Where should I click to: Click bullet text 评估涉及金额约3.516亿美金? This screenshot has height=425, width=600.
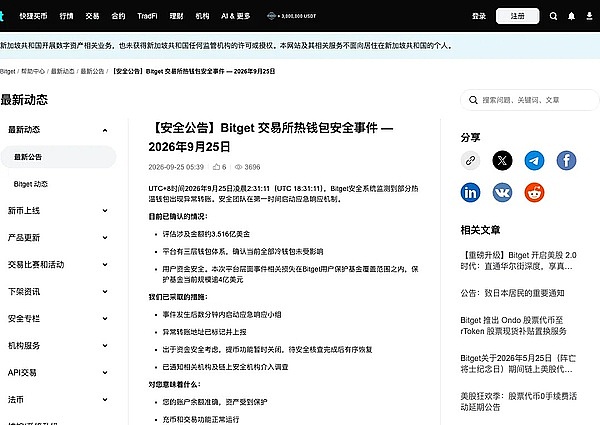point(206,234)
